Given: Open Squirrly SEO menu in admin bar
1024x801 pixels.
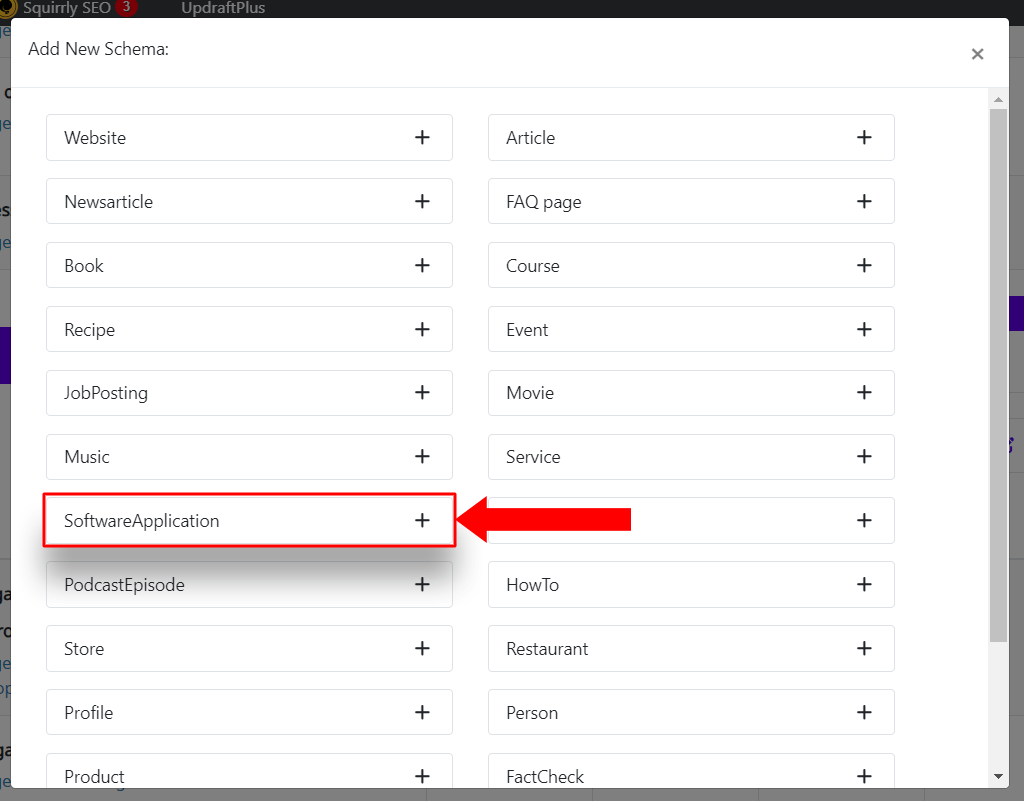Looking at the screenshot, I should (67, 8).
